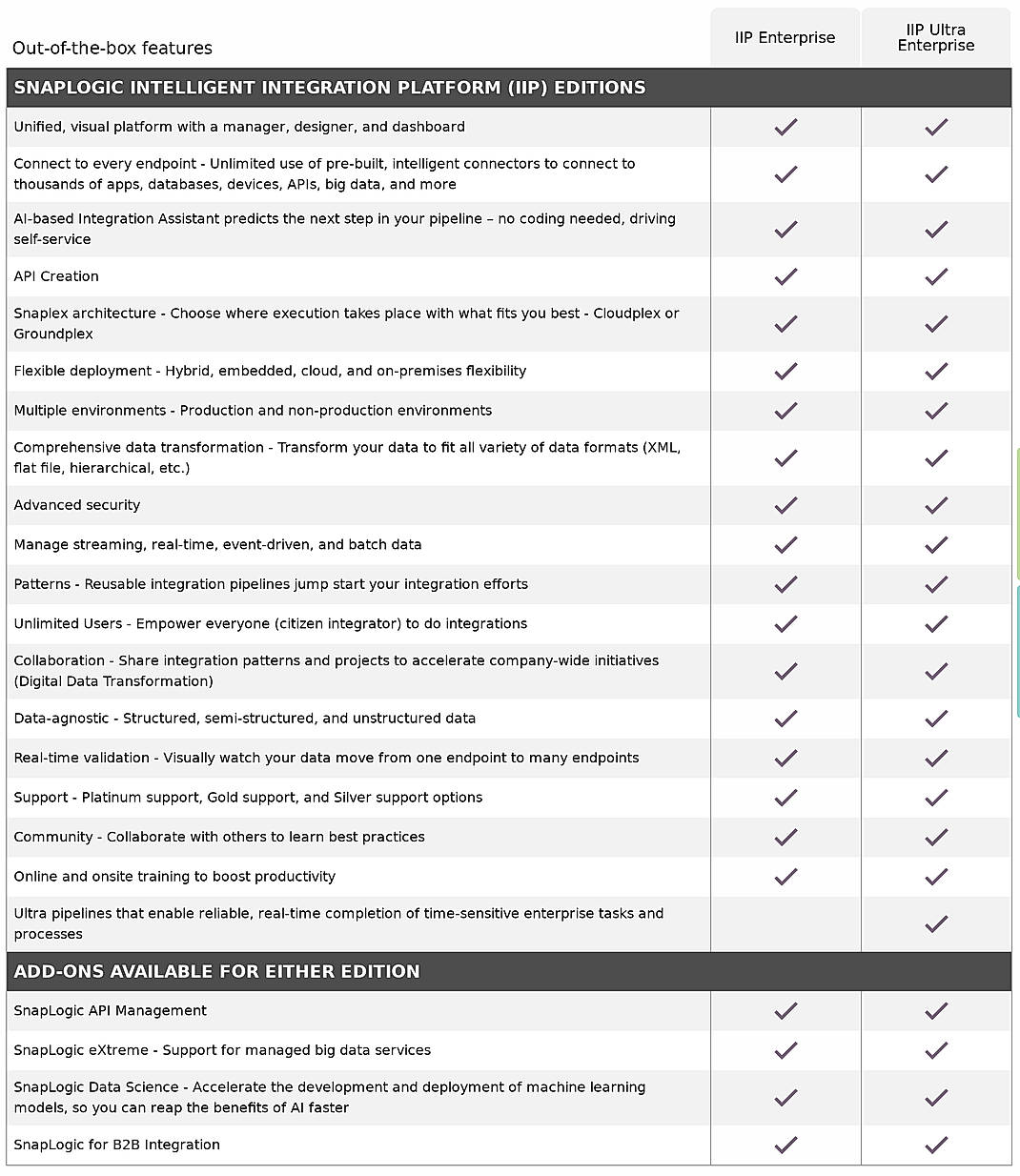Image resolution: width=1020 pixels, height=1176 pixels.
Task: Click the Real-time validation feature text
Action: pyautogui.click(x=326, y=758)
